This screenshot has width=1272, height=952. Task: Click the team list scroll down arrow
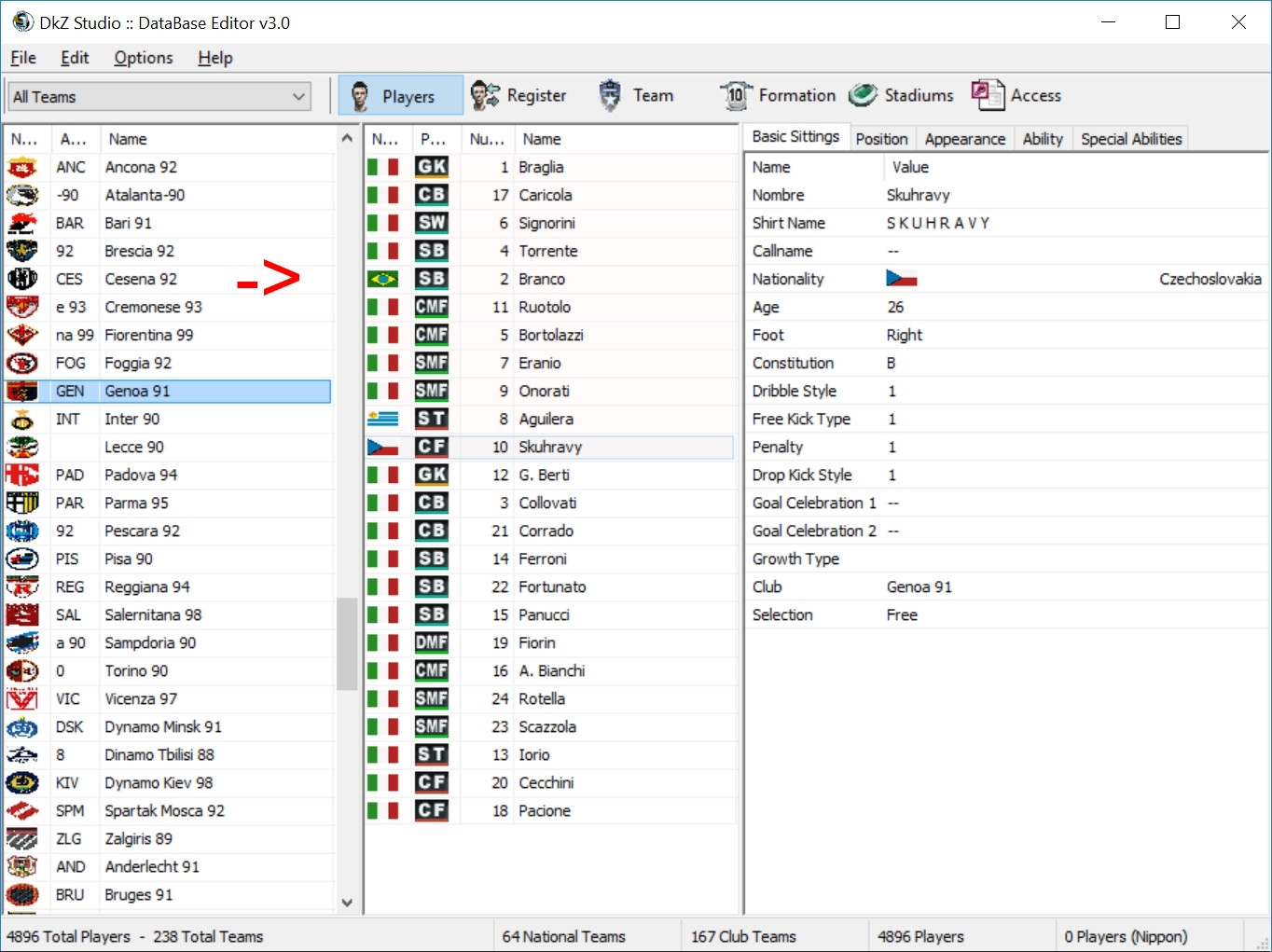tap(347, 903)
